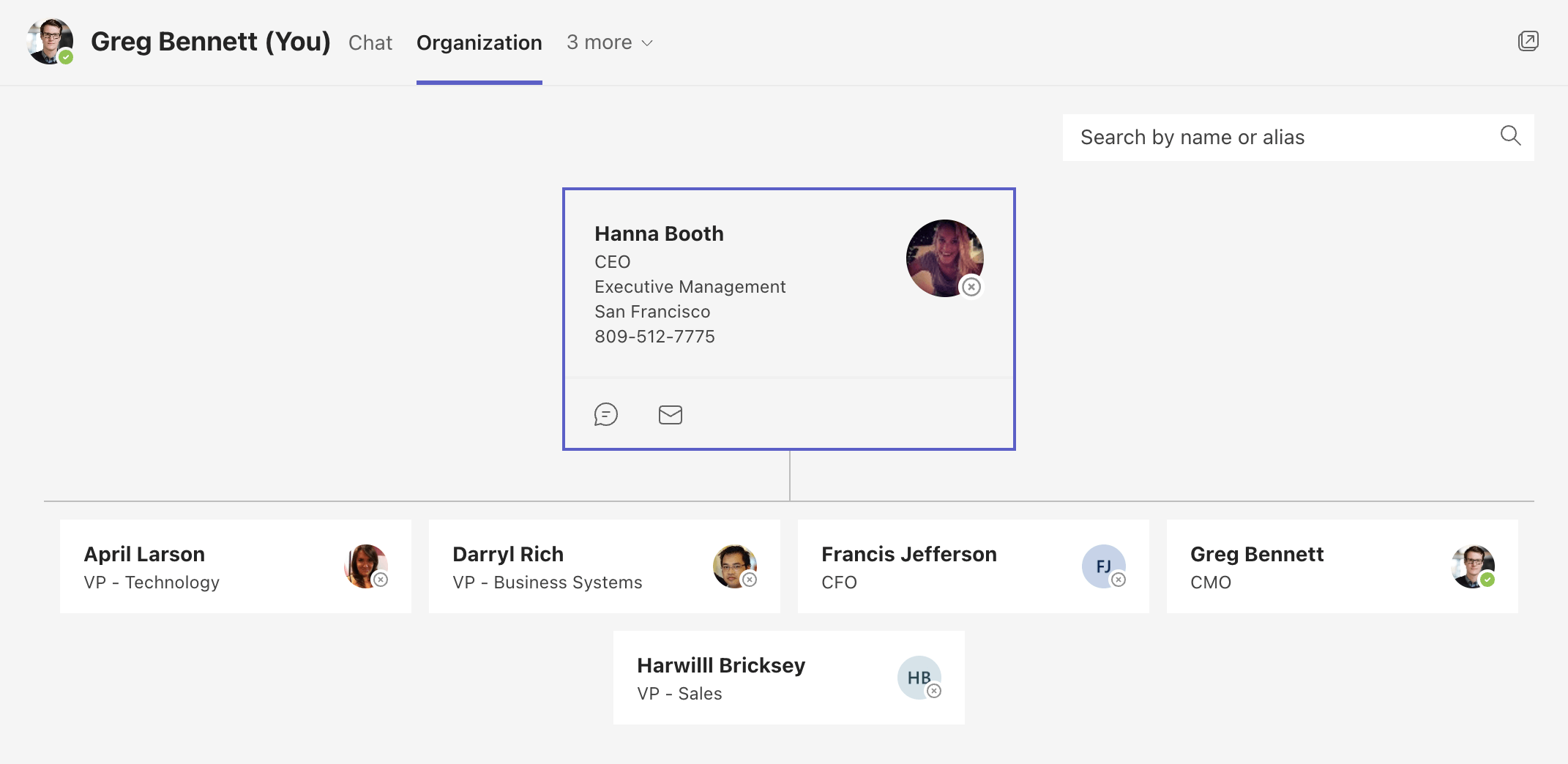Open Greg Bennett's profile picture in the header
The height and width of the screenshot is (764, 1568).
click(x=48, y=41)
